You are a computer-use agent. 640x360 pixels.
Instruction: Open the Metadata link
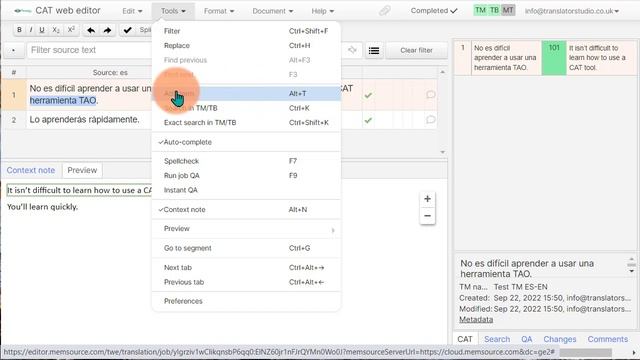tap(476, 320)
